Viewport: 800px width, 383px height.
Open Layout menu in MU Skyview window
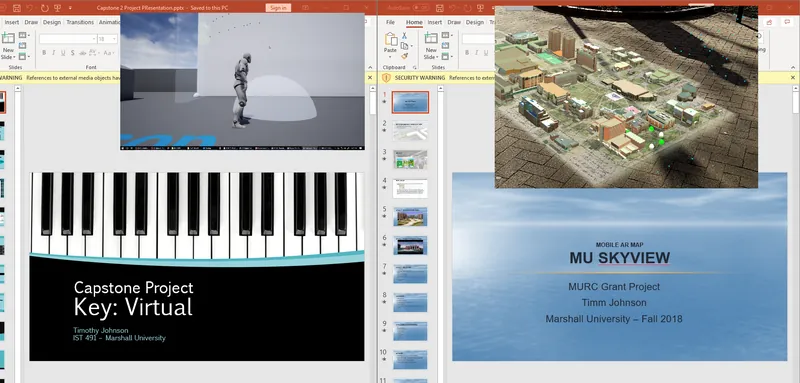point(446,35)
